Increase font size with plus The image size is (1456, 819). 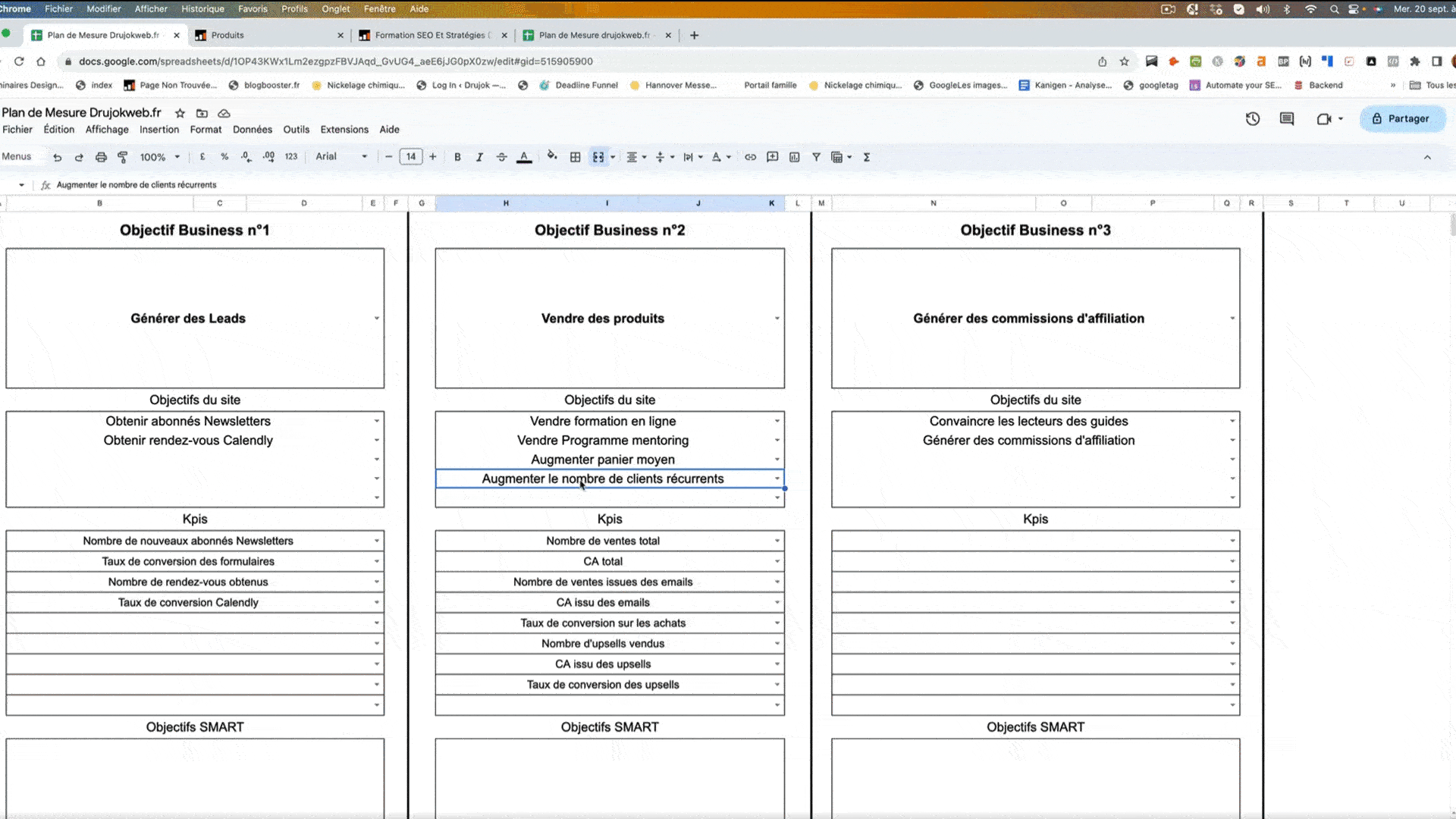[433, 157]
